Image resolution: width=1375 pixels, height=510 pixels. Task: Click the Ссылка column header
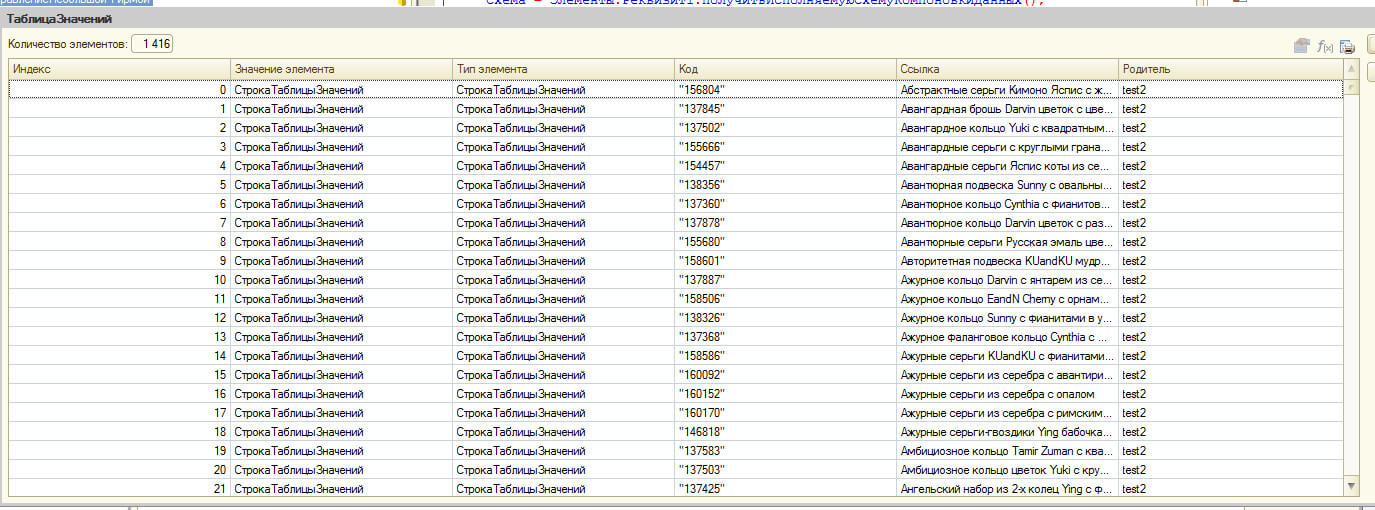coord(1007,69)
